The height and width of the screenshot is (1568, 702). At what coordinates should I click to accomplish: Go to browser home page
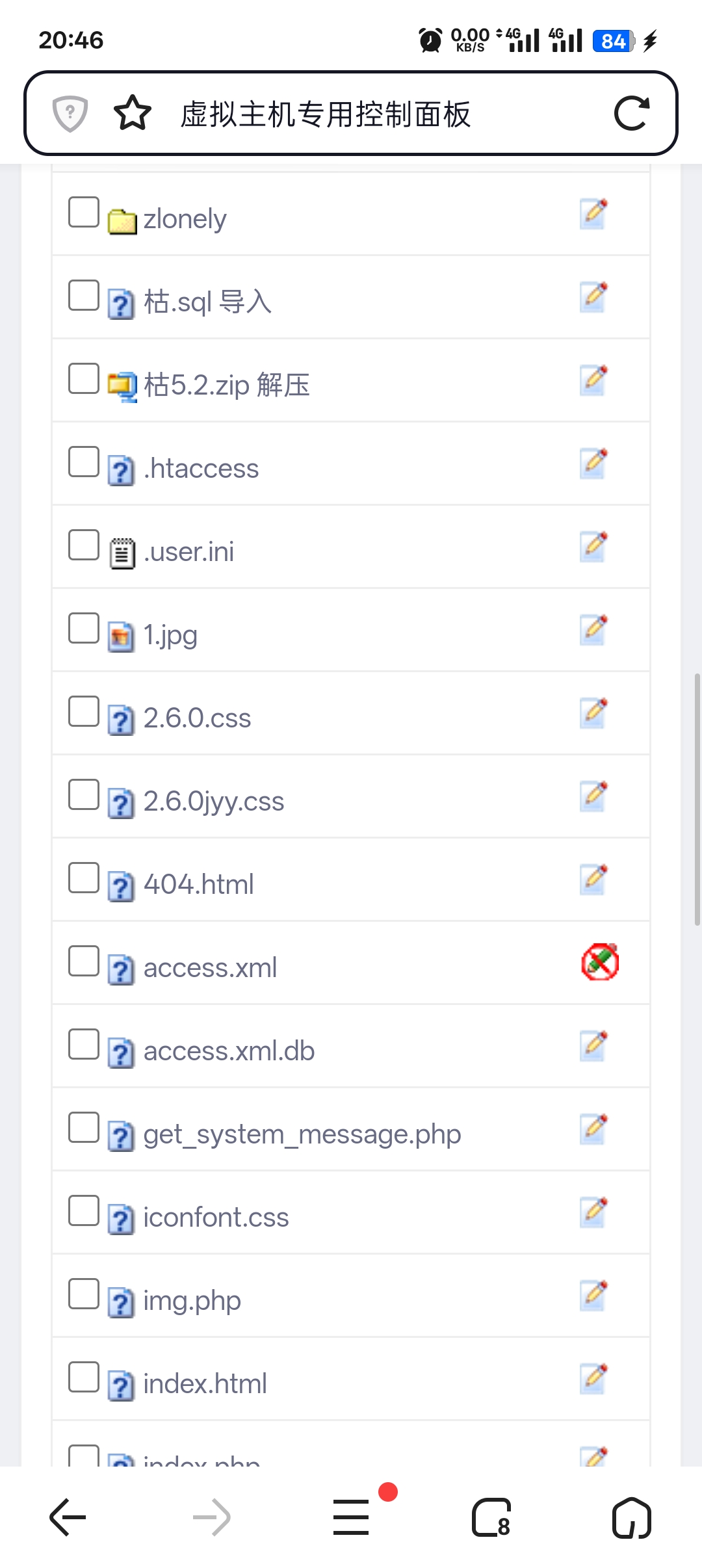(x=631, y=1517)
